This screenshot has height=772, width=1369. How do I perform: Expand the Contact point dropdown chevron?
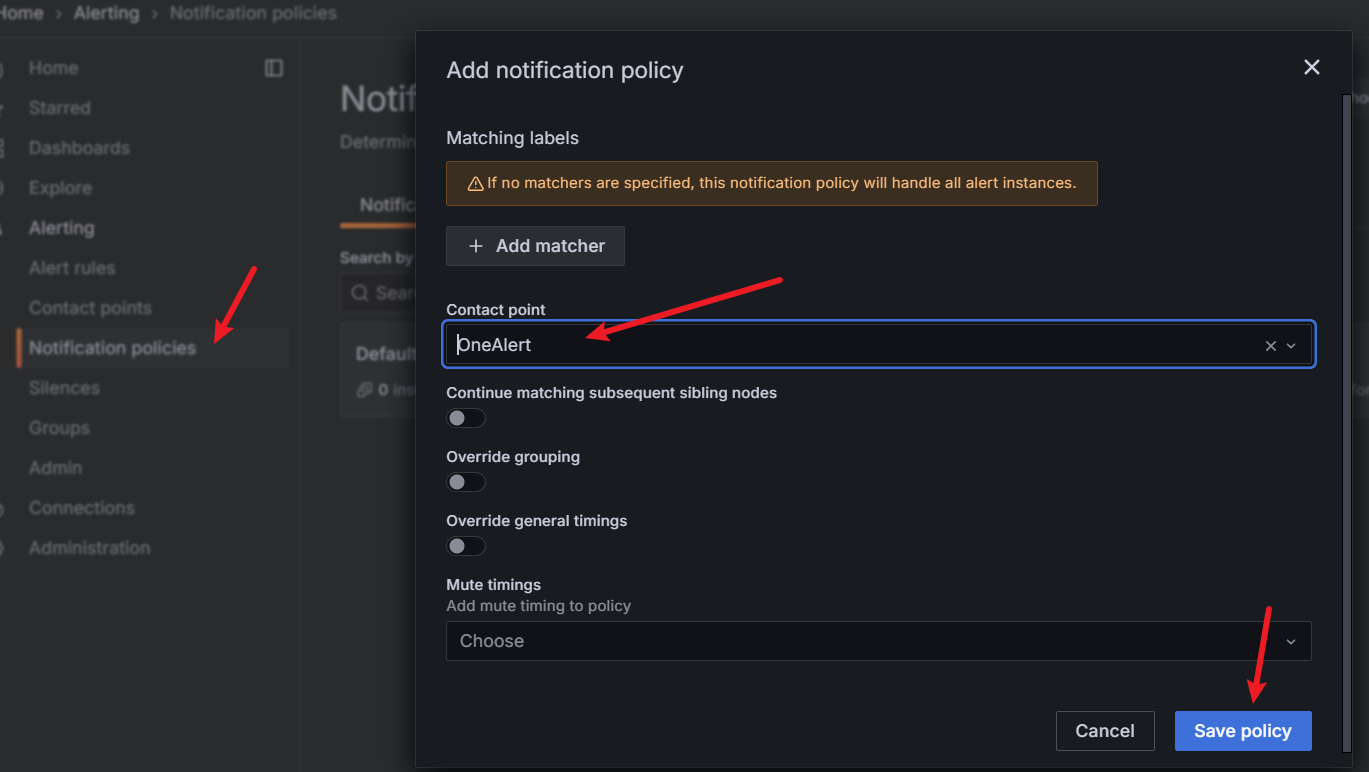pos(1291,346)
